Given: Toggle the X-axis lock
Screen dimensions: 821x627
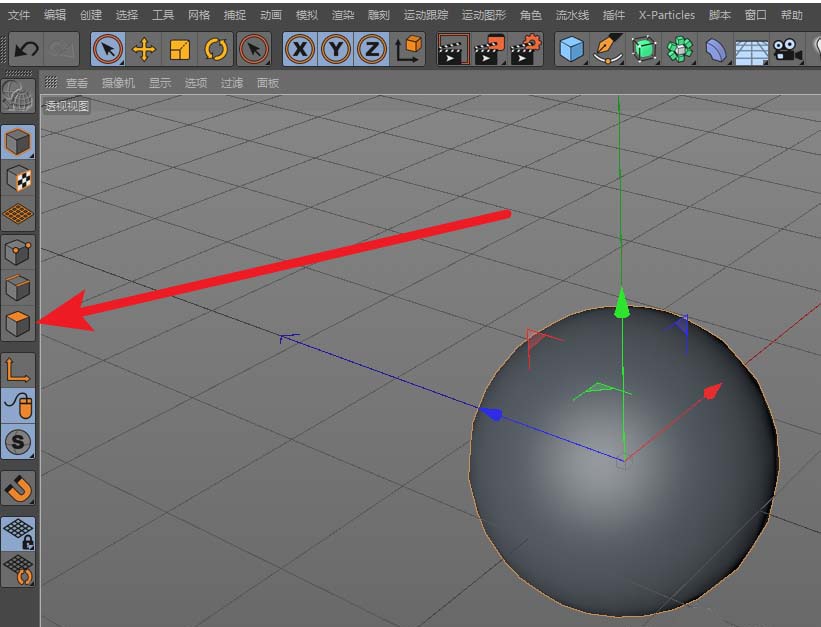Looking at the screenshot, I should 298,48.
